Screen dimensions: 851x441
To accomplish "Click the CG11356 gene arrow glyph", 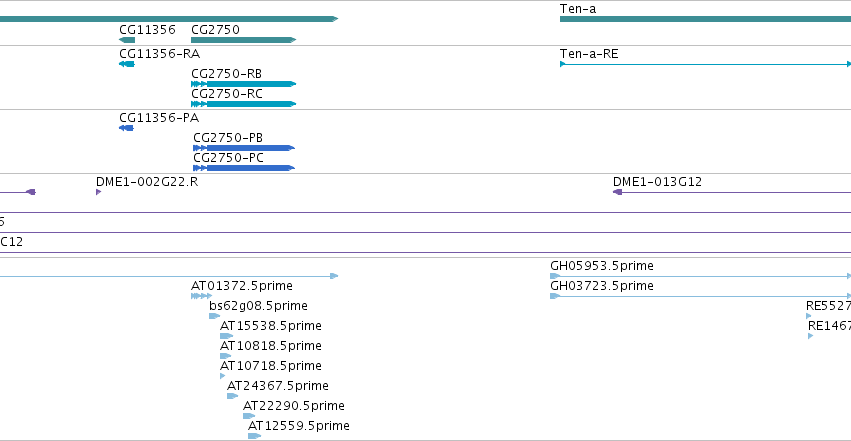I will pos(127,40).
